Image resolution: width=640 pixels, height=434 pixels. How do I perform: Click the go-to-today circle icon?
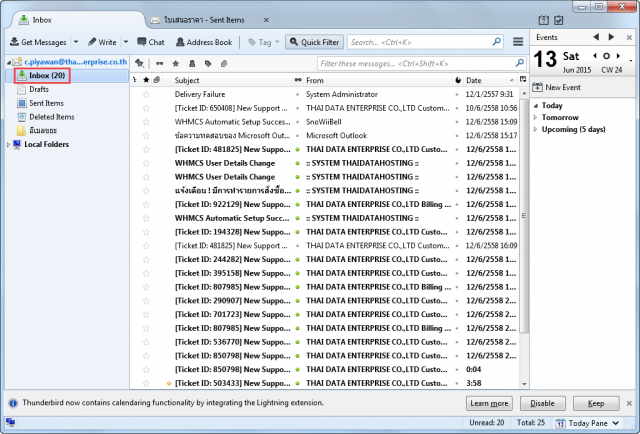(607, 56)
